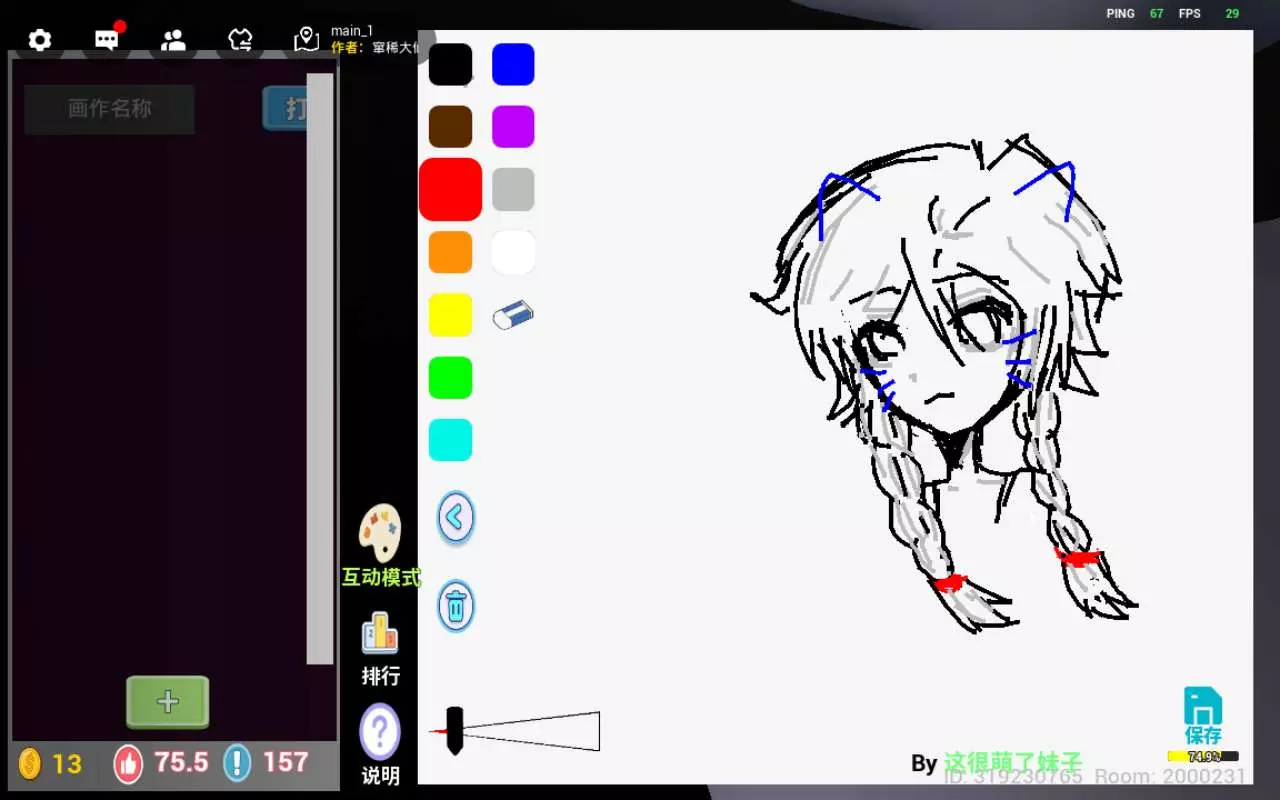1280x800 pixels.
Task: Open the friends list icon
Action: [173, 40]
